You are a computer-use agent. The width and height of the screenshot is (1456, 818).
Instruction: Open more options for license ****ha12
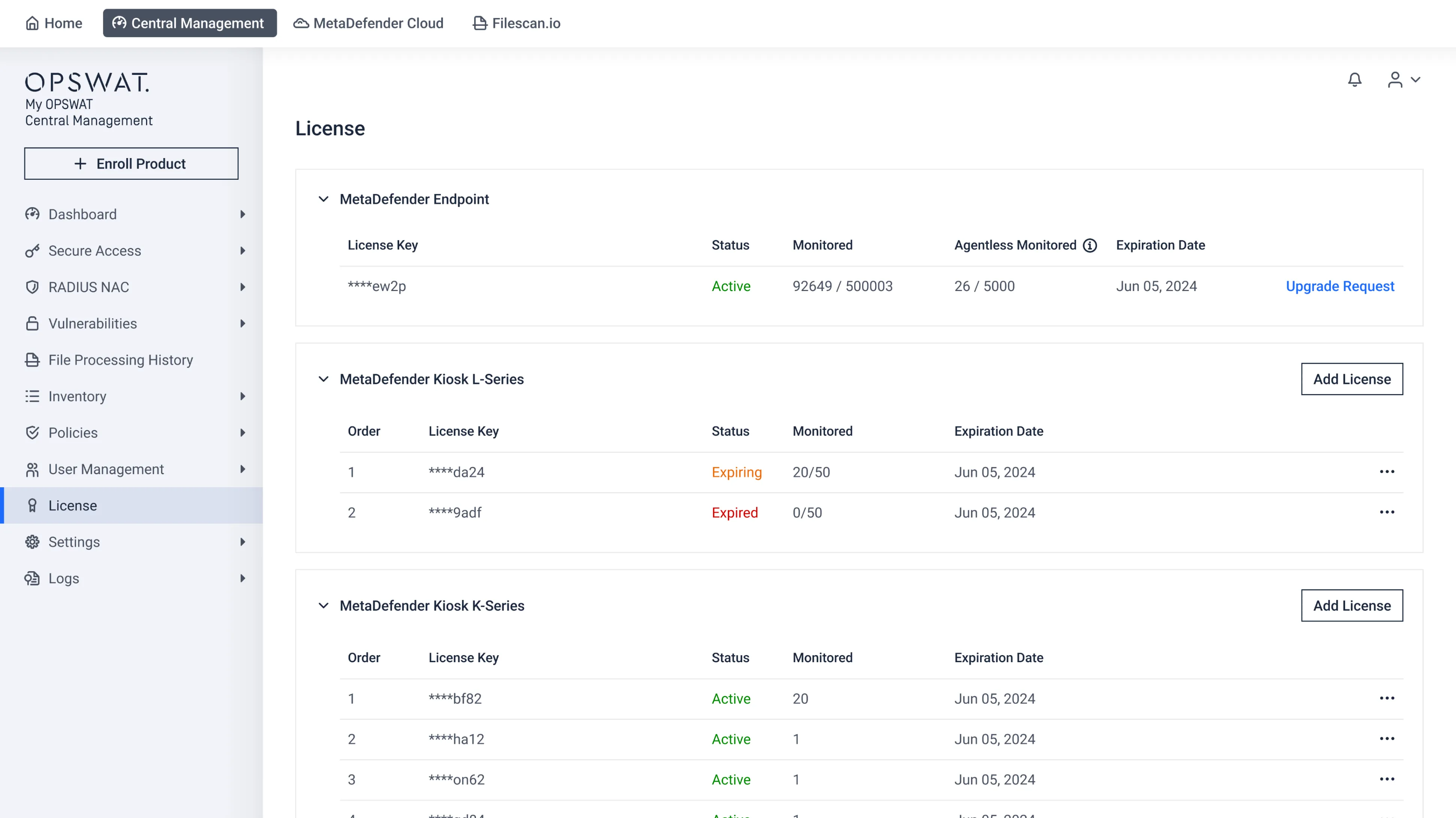click(1386, 739)
